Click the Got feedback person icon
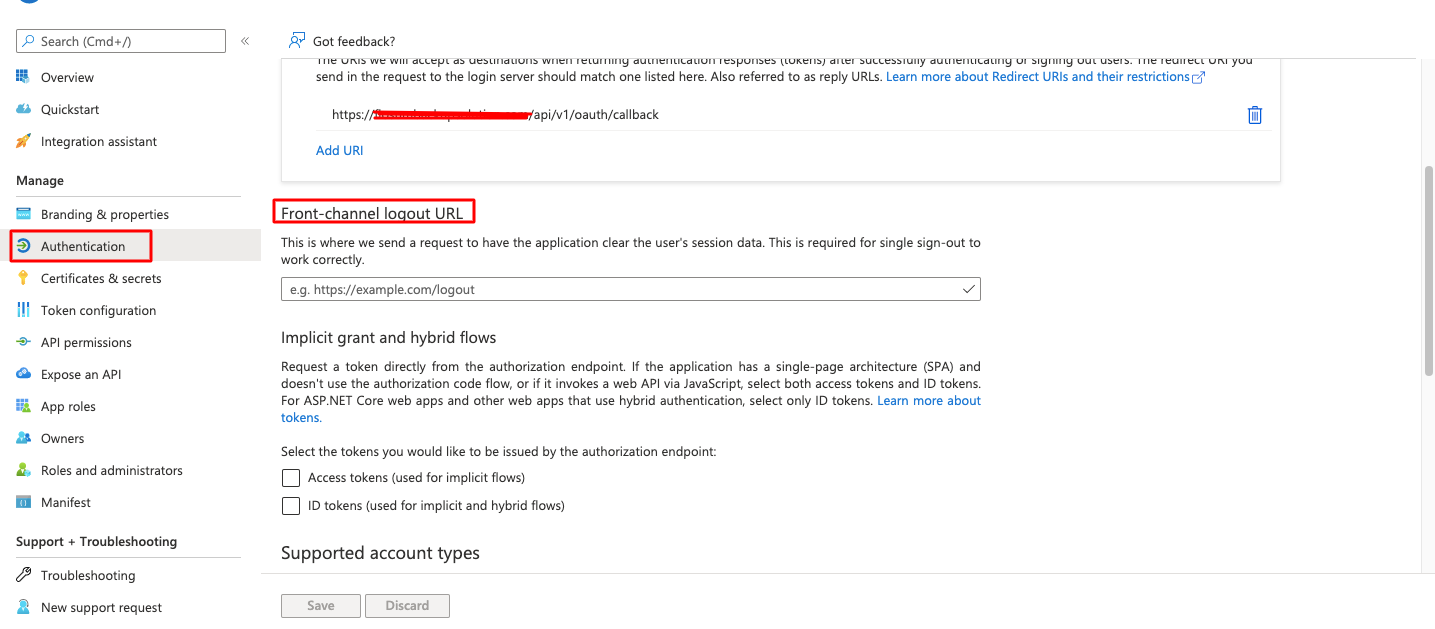Image resolution: width=1435 pixels, height=629 pixels. coord(296,41)
